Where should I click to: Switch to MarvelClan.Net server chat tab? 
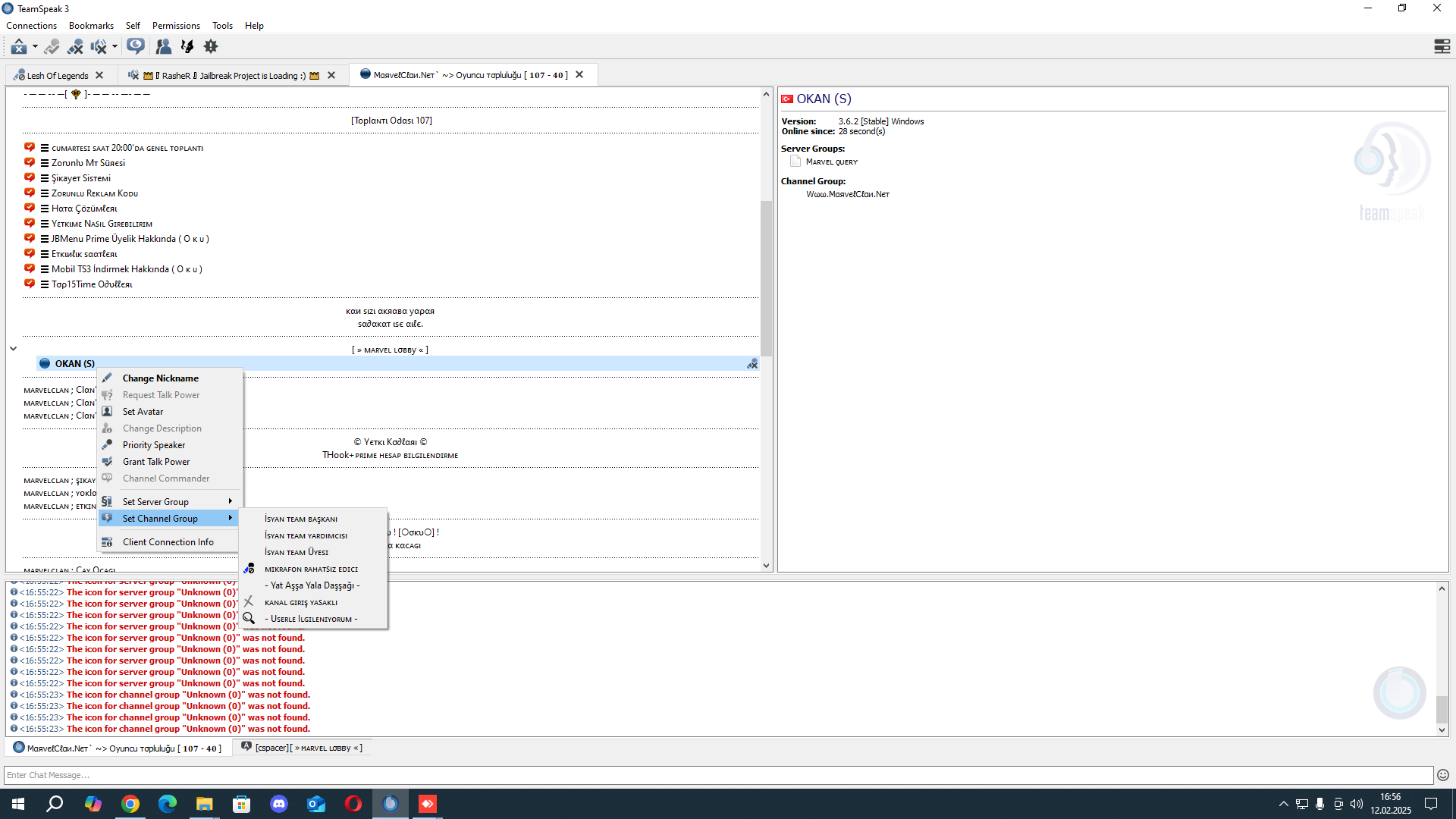click(x=118, y=748)
